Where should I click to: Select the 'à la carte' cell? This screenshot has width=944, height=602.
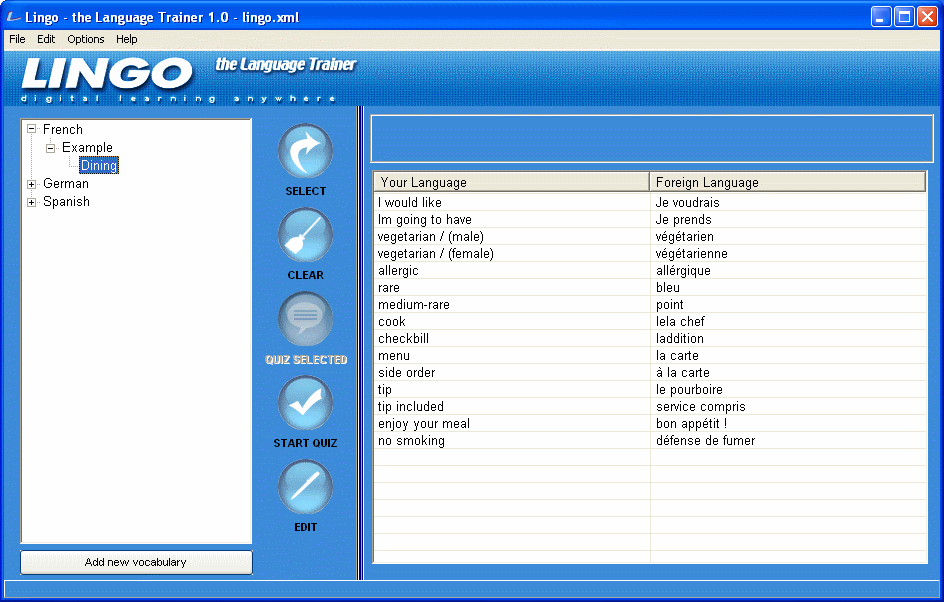(788, 373)
